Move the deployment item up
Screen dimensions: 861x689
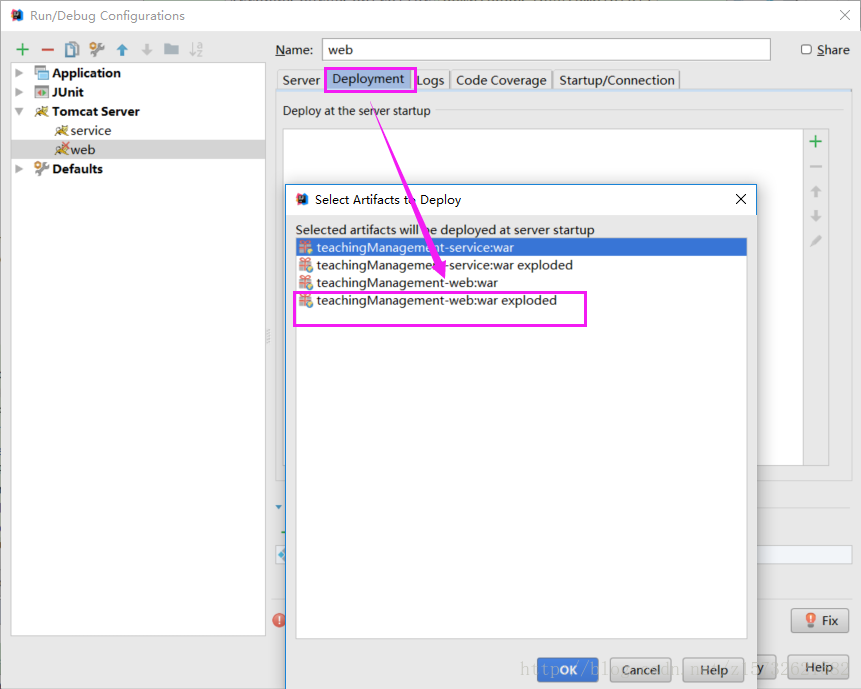click(x=815, y=192)
